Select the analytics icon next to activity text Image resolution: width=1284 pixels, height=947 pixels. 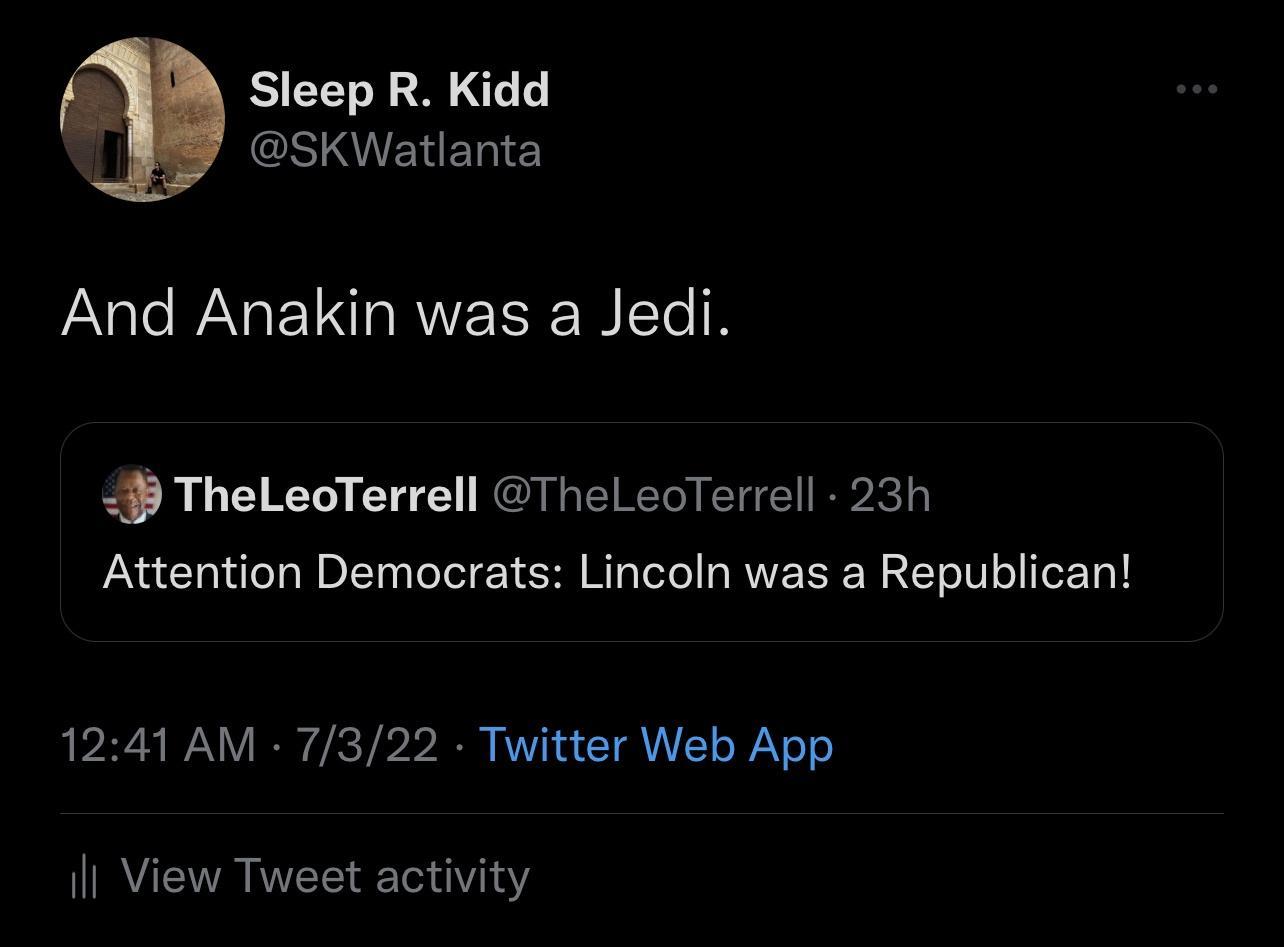click(x=84, y=876)
